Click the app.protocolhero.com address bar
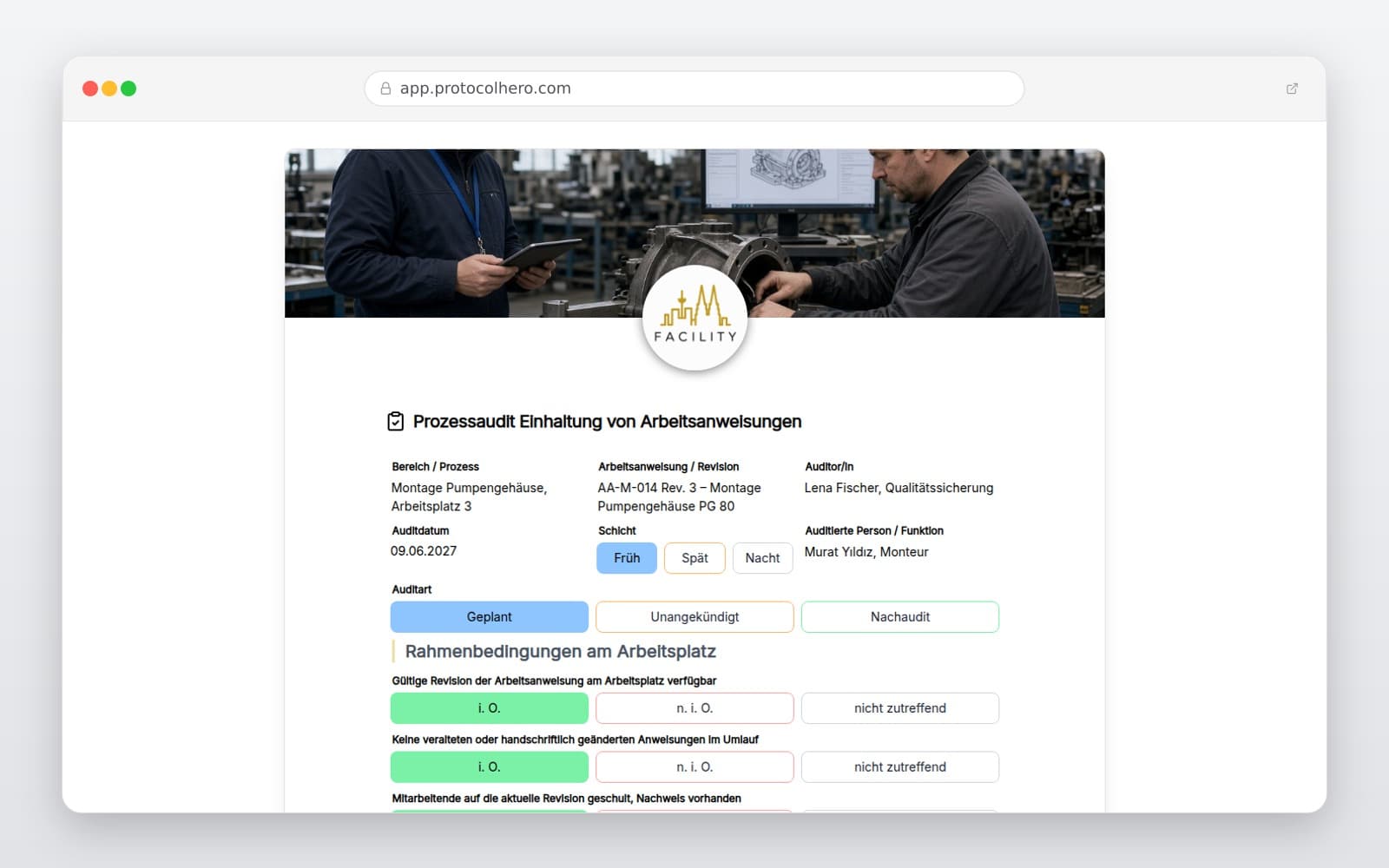The image size is (1389, 868). (x=694, y=89)
